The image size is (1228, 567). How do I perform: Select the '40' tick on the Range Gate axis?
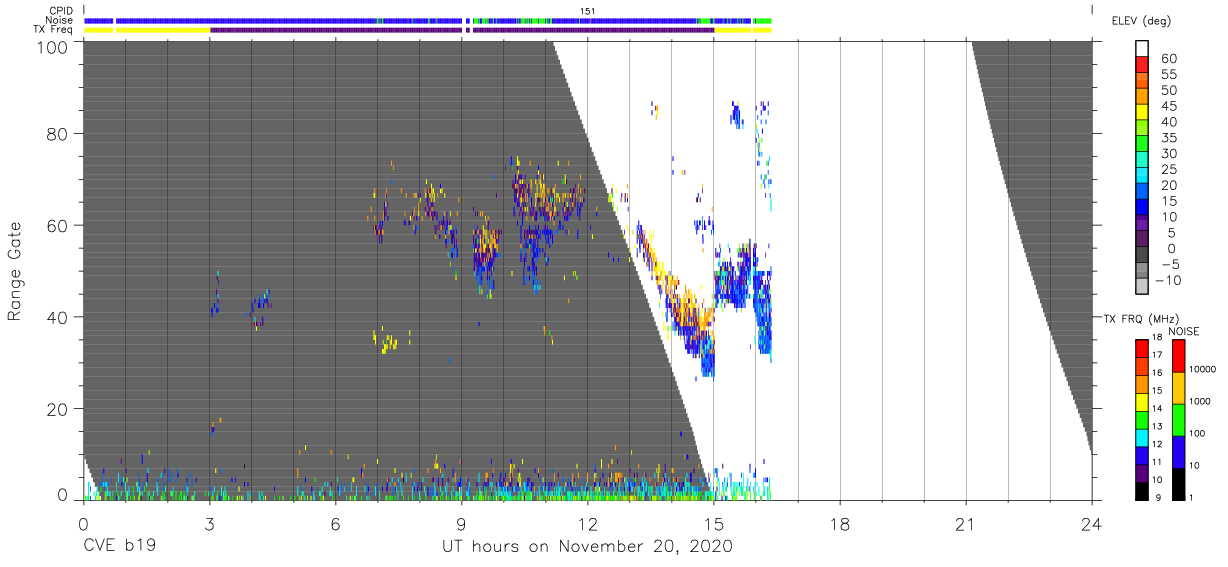(x=58, y=317)
